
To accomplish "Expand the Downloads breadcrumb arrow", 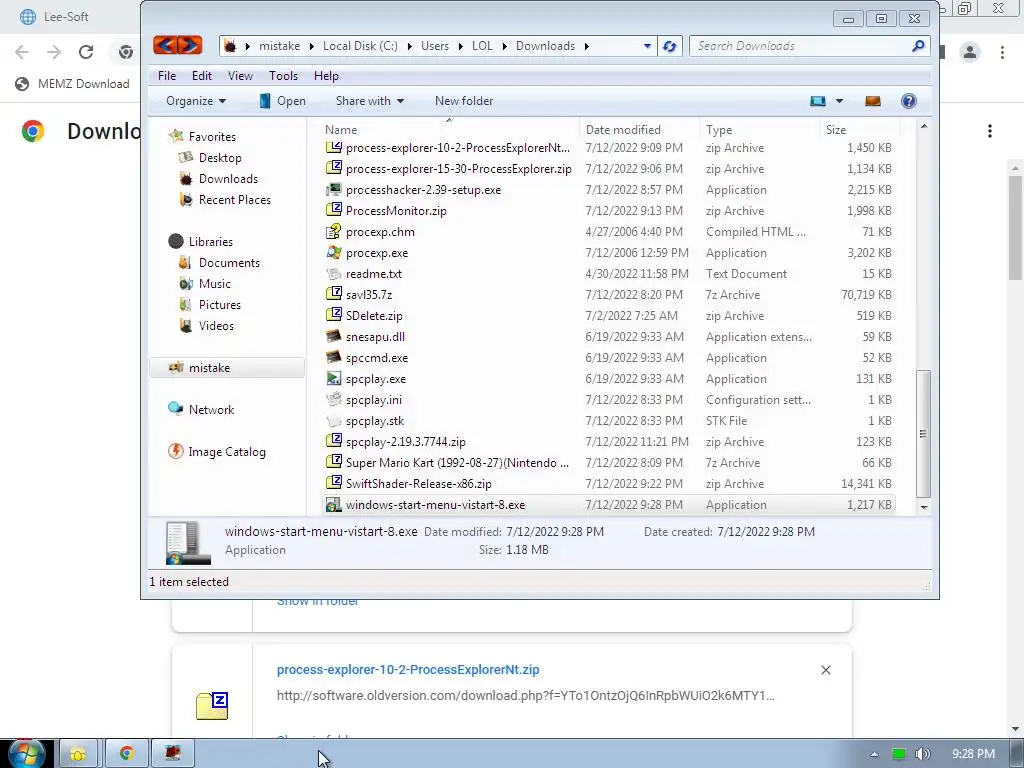I will click(586, 46).
